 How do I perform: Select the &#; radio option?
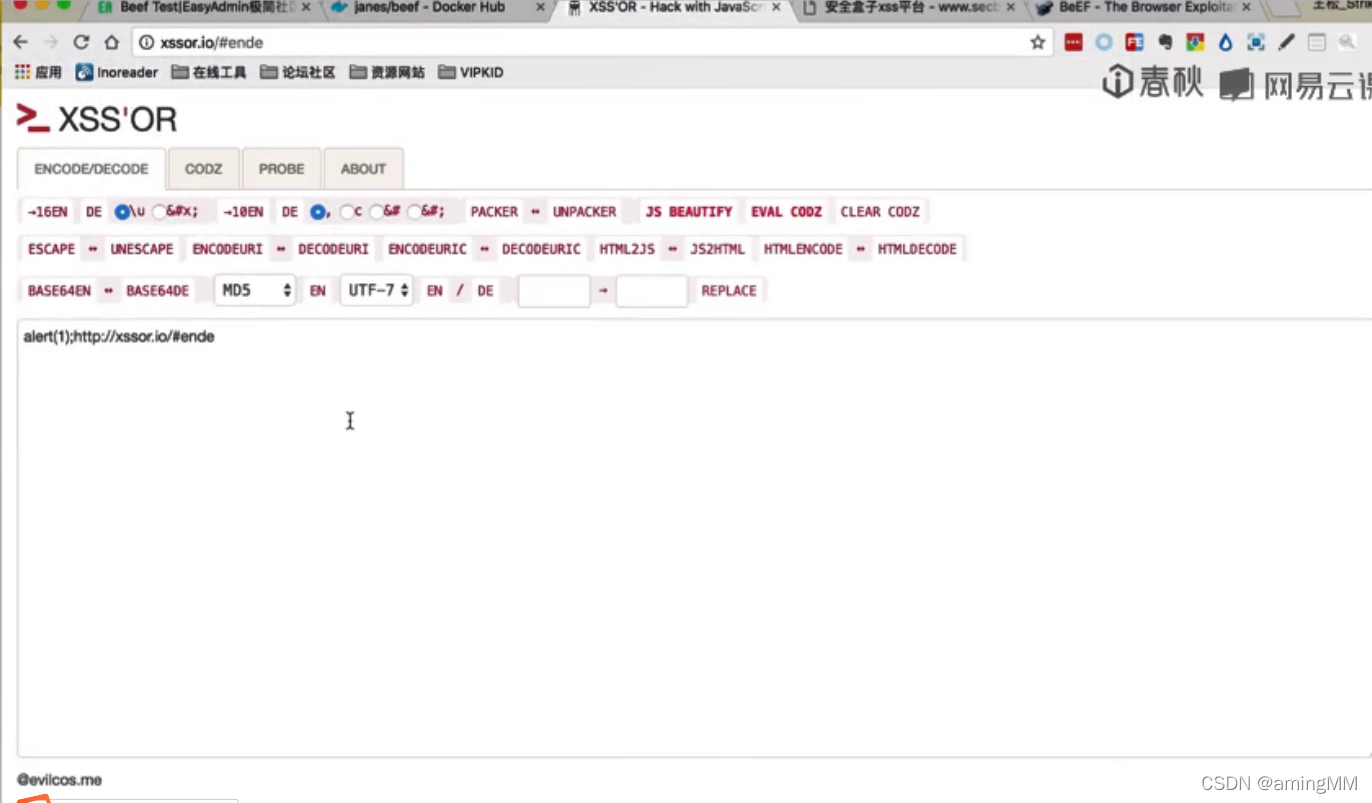click(414, 212)
